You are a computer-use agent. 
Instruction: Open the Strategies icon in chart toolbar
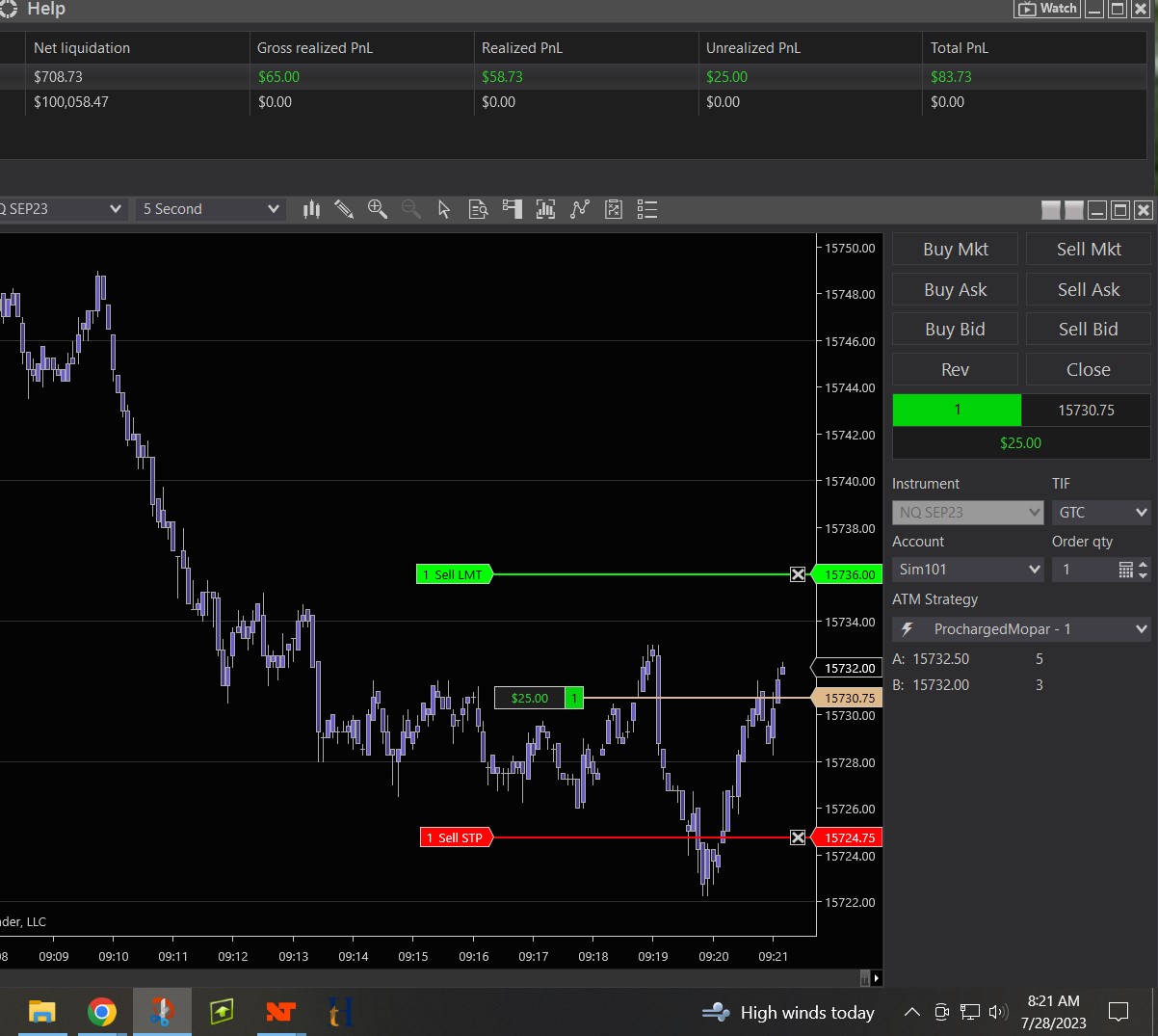(x=580, y=209)
